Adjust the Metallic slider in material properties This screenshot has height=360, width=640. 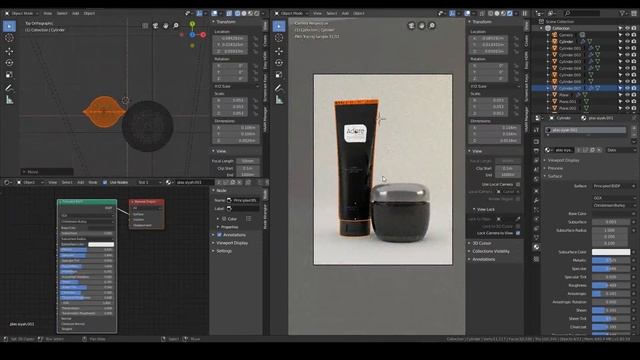point(611,260)
